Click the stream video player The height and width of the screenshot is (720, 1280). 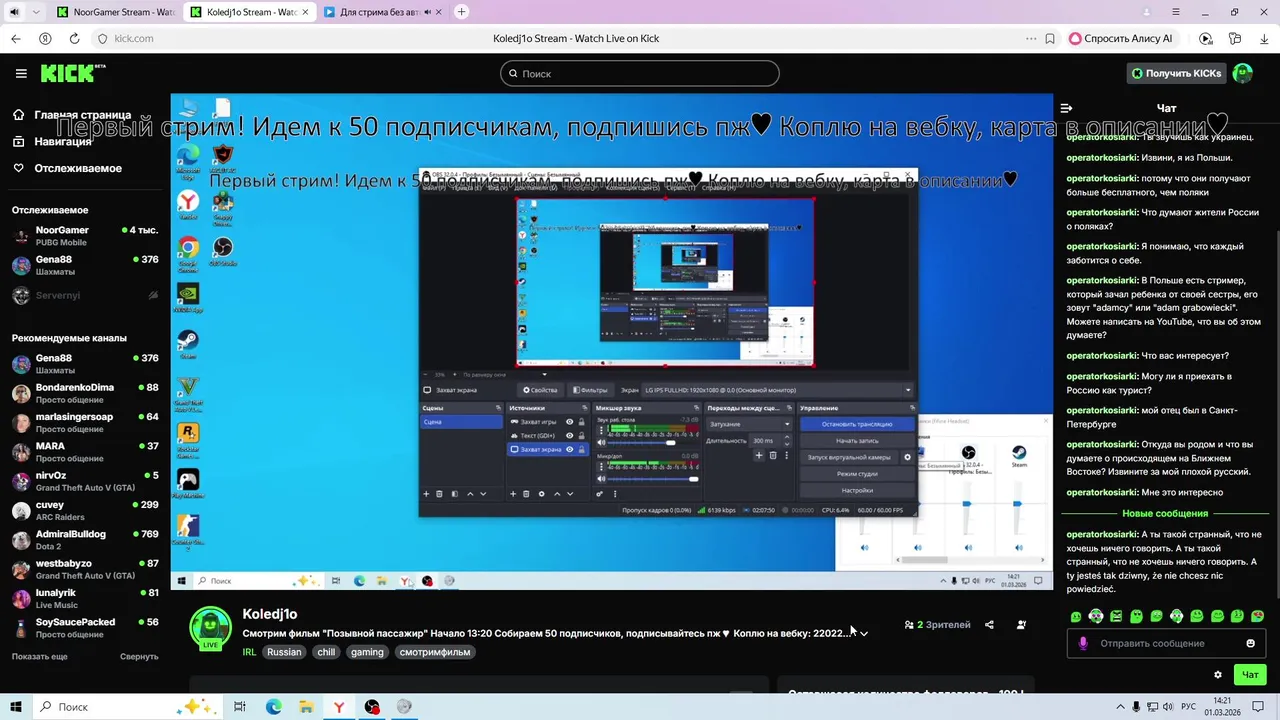click(611, 342)
